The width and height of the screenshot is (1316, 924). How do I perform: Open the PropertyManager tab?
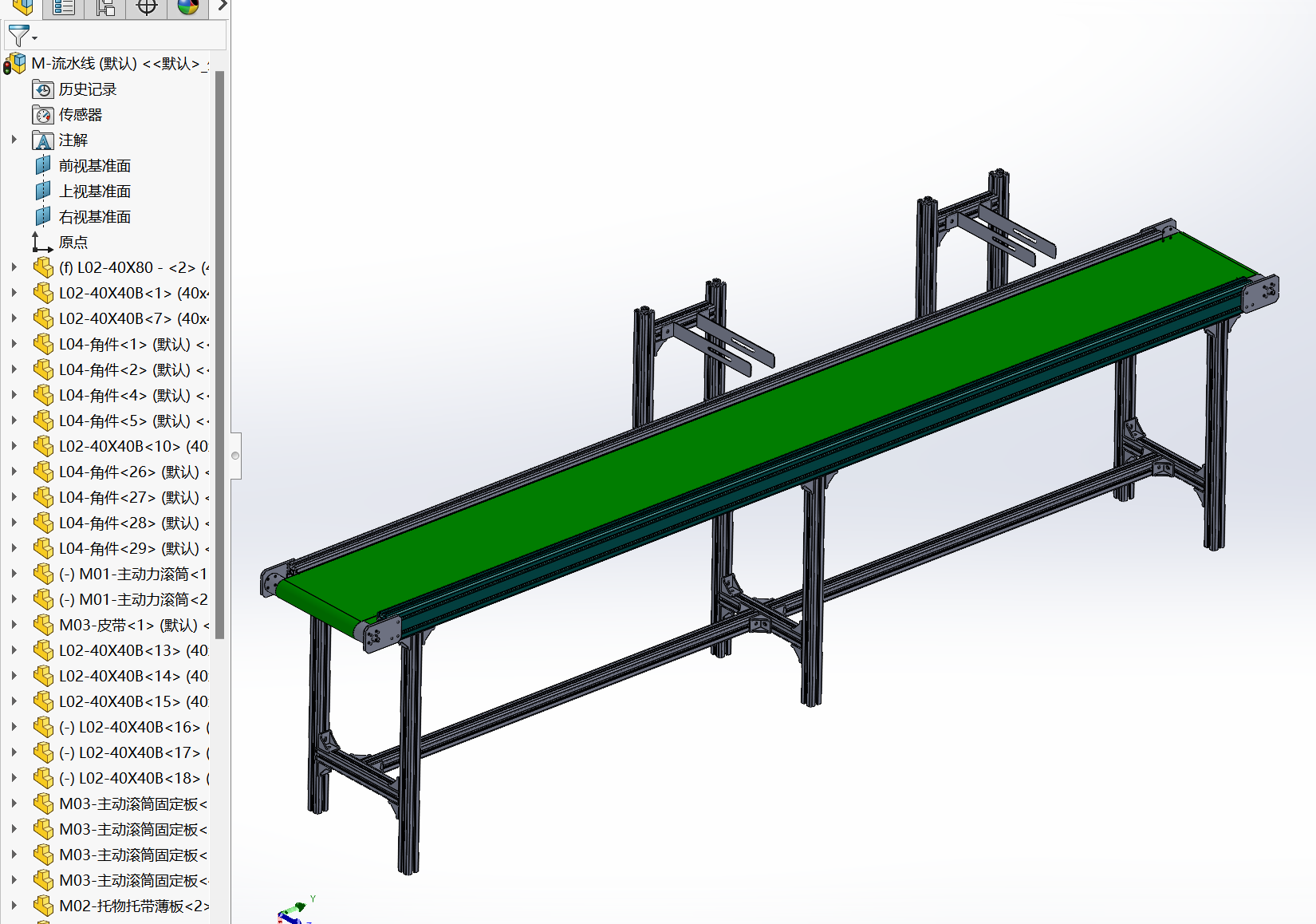coord(64,7)
